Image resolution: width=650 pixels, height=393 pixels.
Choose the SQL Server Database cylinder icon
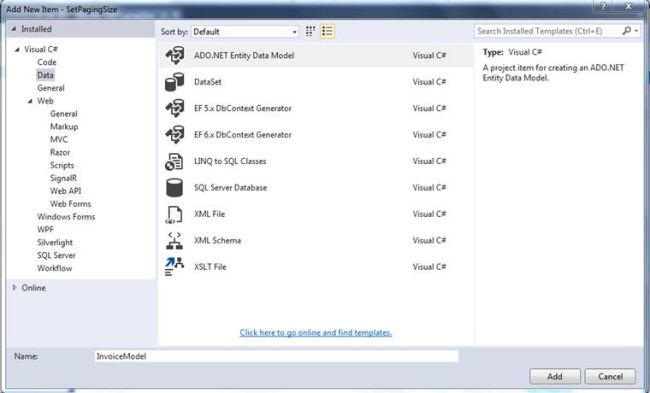pyautogui.click(x=175, y=187)
